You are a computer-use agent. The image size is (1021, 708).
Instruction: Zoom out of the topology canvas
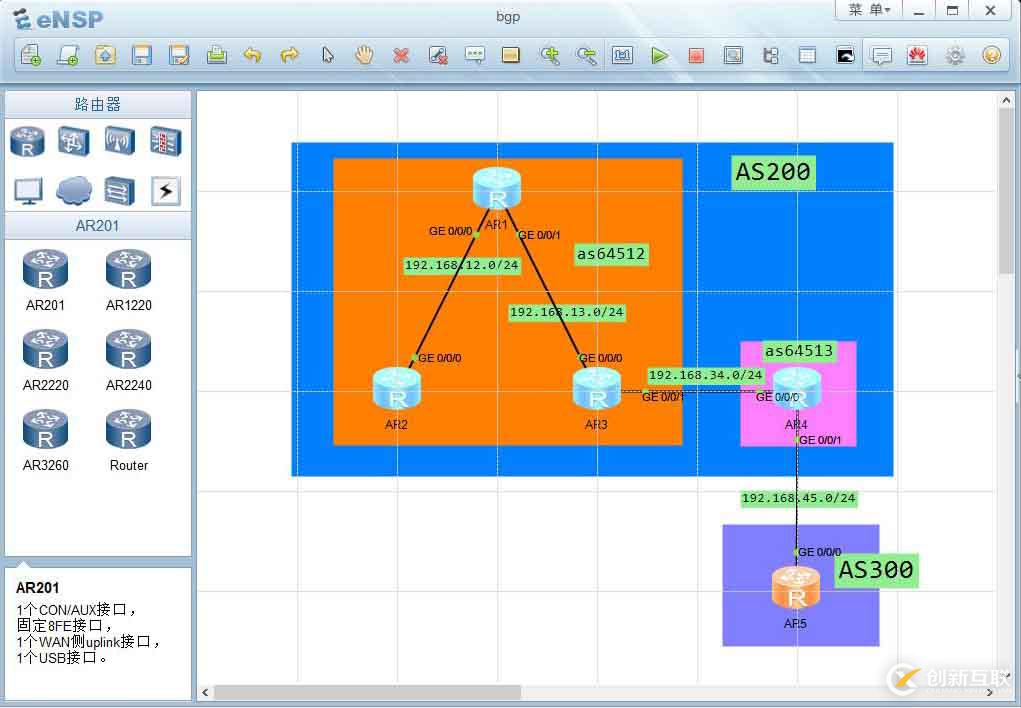pos(586,55)
